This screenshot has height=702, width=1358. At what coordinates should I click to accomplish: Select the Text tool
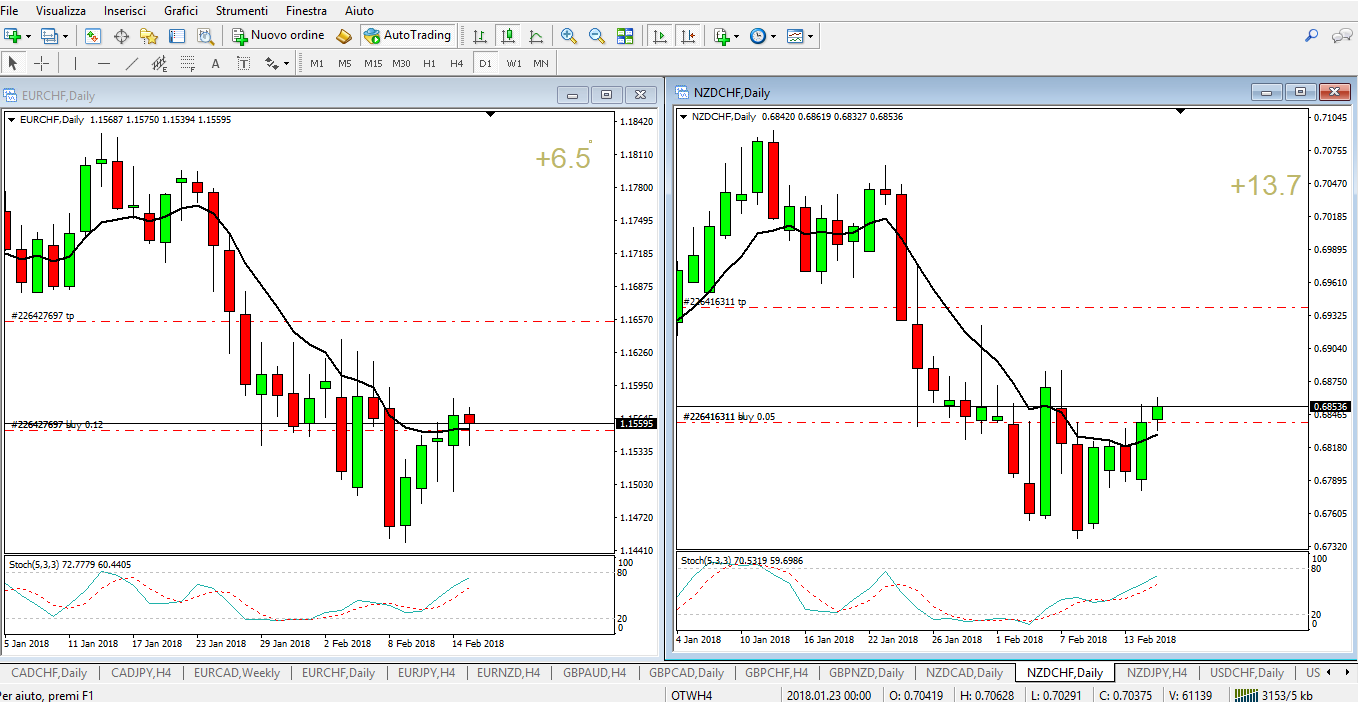(215, 63)
